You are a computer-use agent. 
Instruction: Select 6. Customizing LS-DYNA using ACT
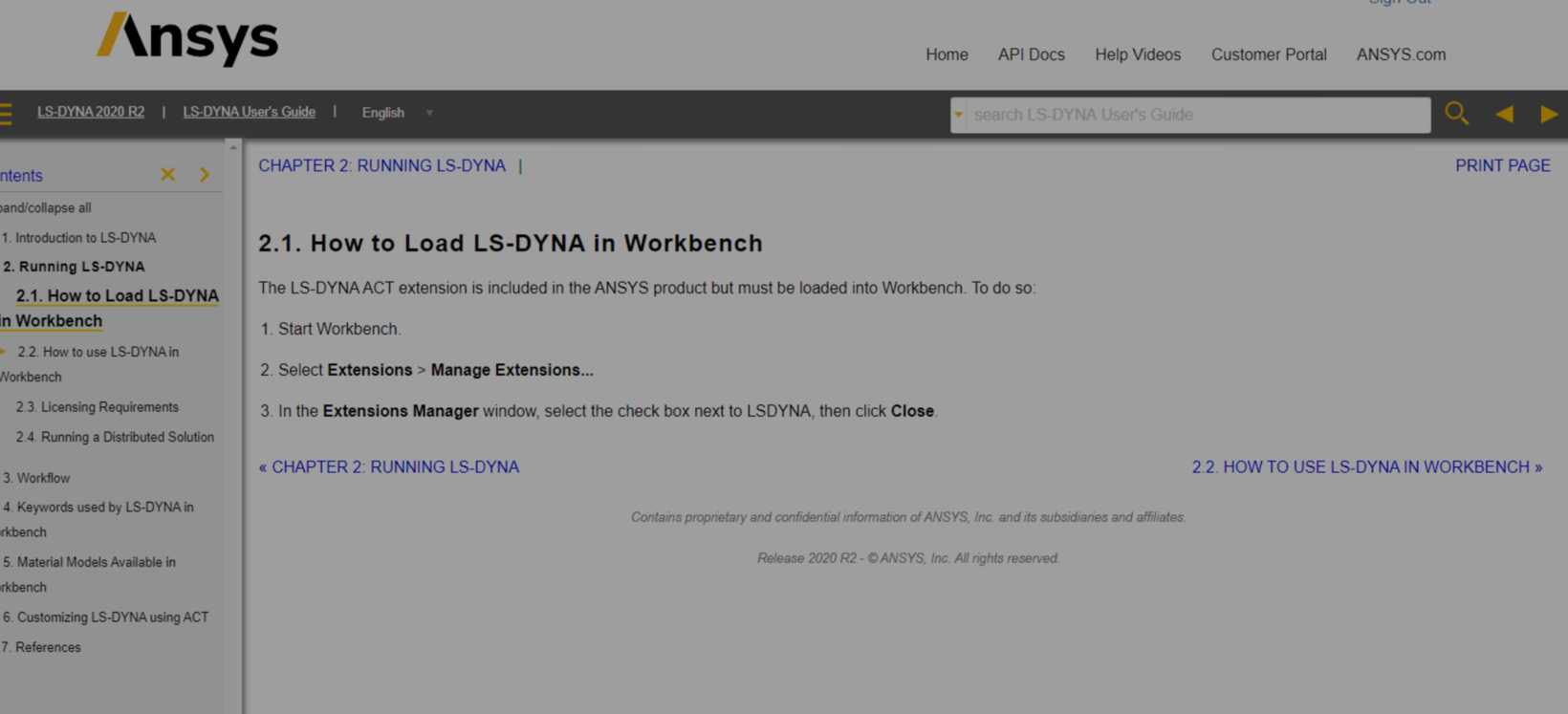[105, 617]
